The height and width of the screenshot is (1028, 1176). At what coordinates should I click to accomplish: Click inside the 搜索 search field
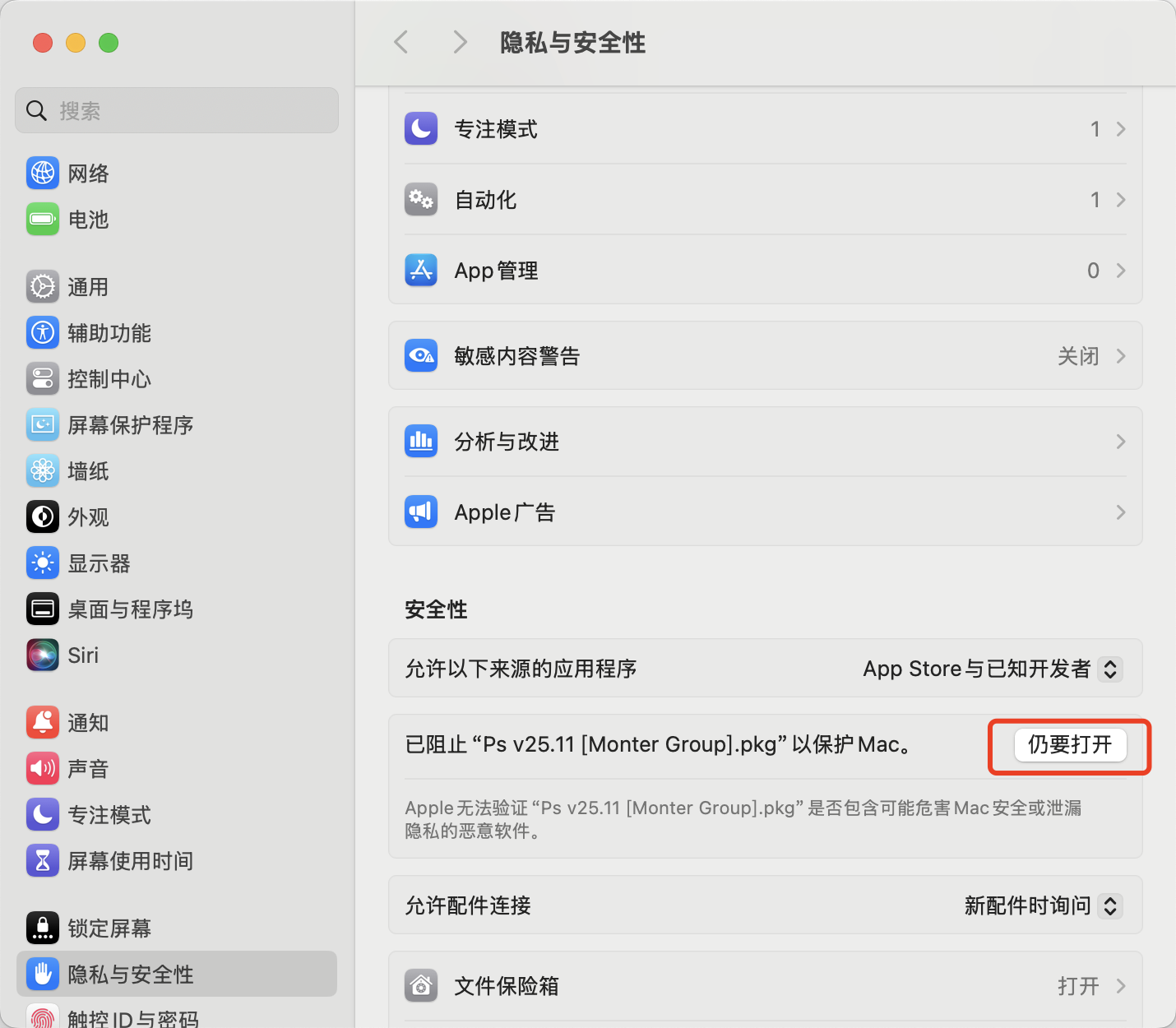point(177,110)
